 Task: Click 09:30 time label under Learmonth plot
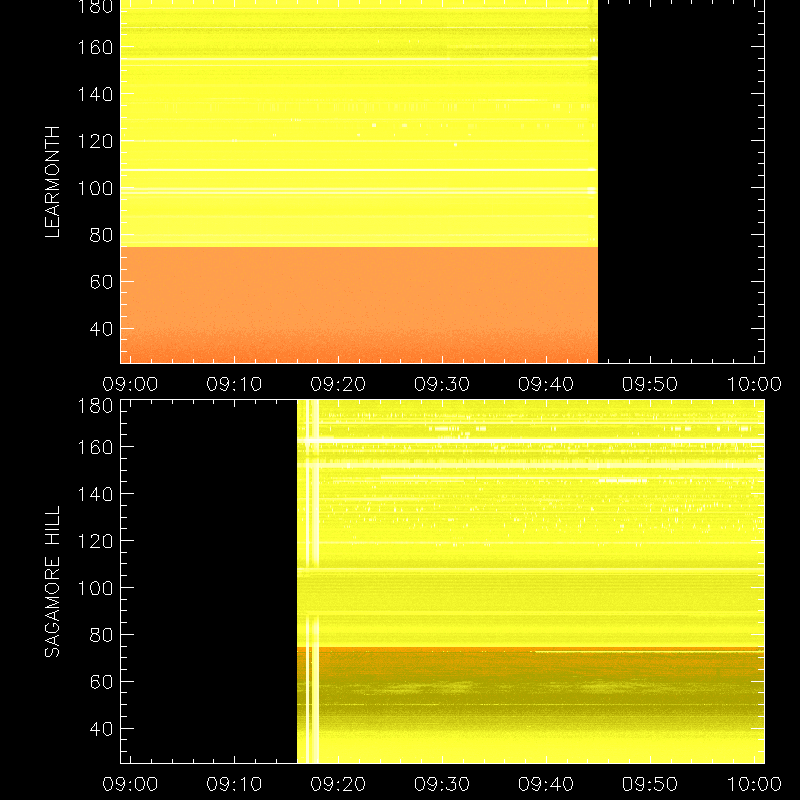pyautogui.click(x=442, y=384)
